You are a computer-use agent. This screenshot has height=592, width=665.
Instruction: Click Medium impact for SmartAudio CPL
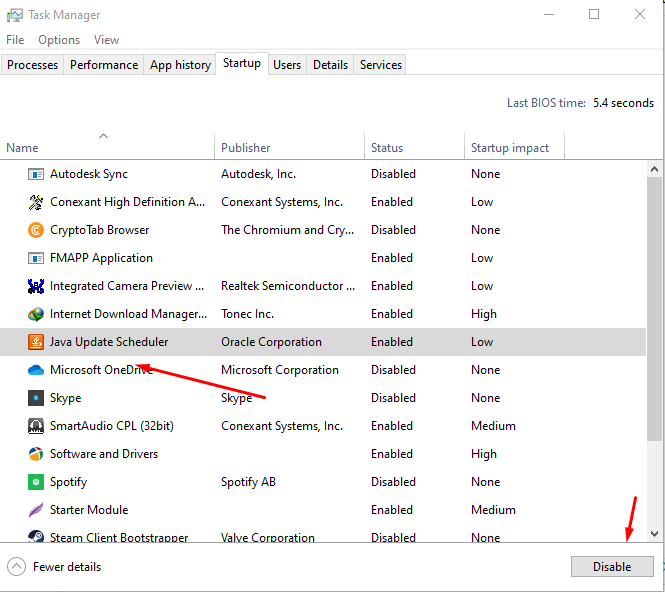click(493, 426)
